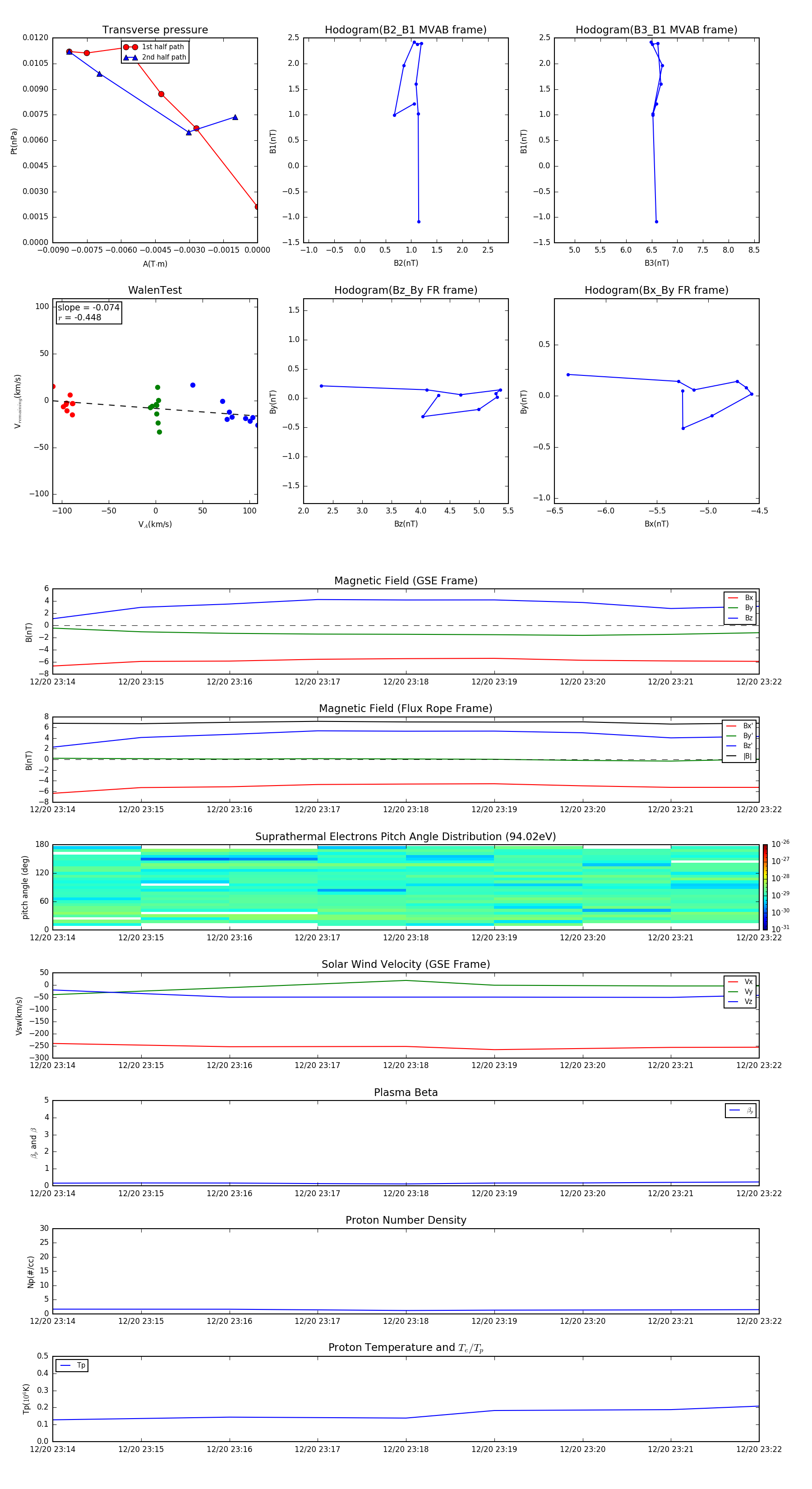Select the "Np(#/cc)" y-axis label
812x1489 pixels.
31,1272
